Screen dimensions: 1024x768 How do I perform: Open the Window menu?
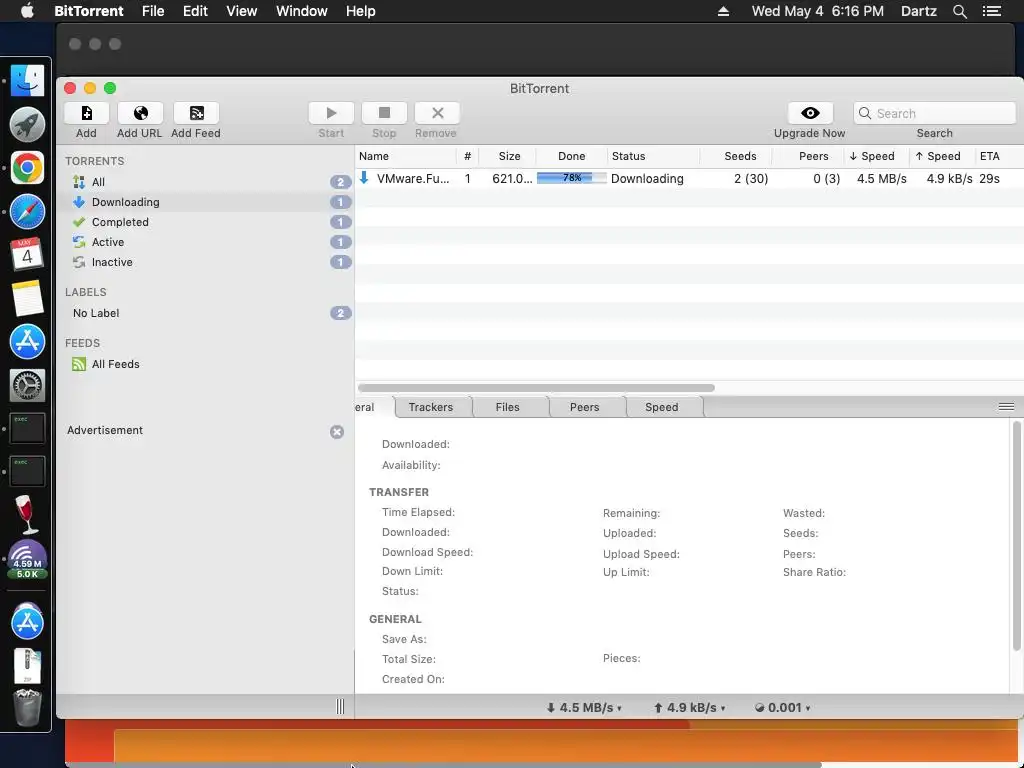pyautogui.click(x=302, y=11)
